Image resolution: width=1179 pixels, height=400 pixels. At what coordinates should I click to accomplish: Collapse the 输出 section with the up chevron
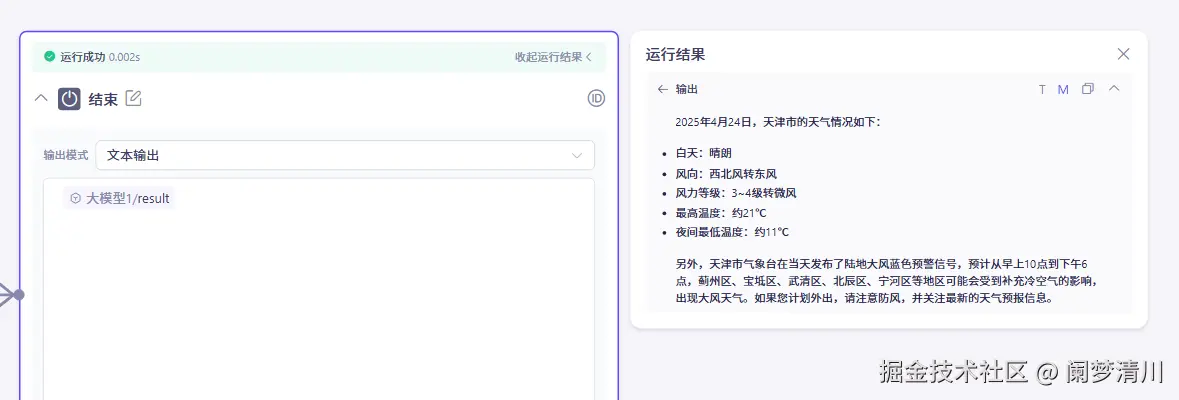[1114, 89]
